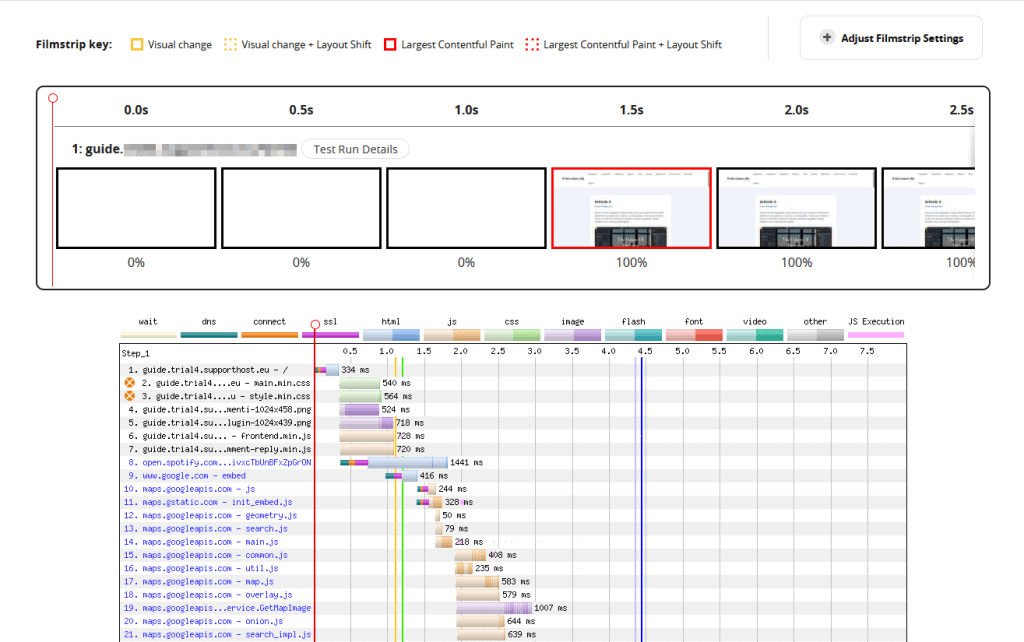Open request 19 GetMapImage link
Screen dimensions: 1024x642
pos(217,608)
